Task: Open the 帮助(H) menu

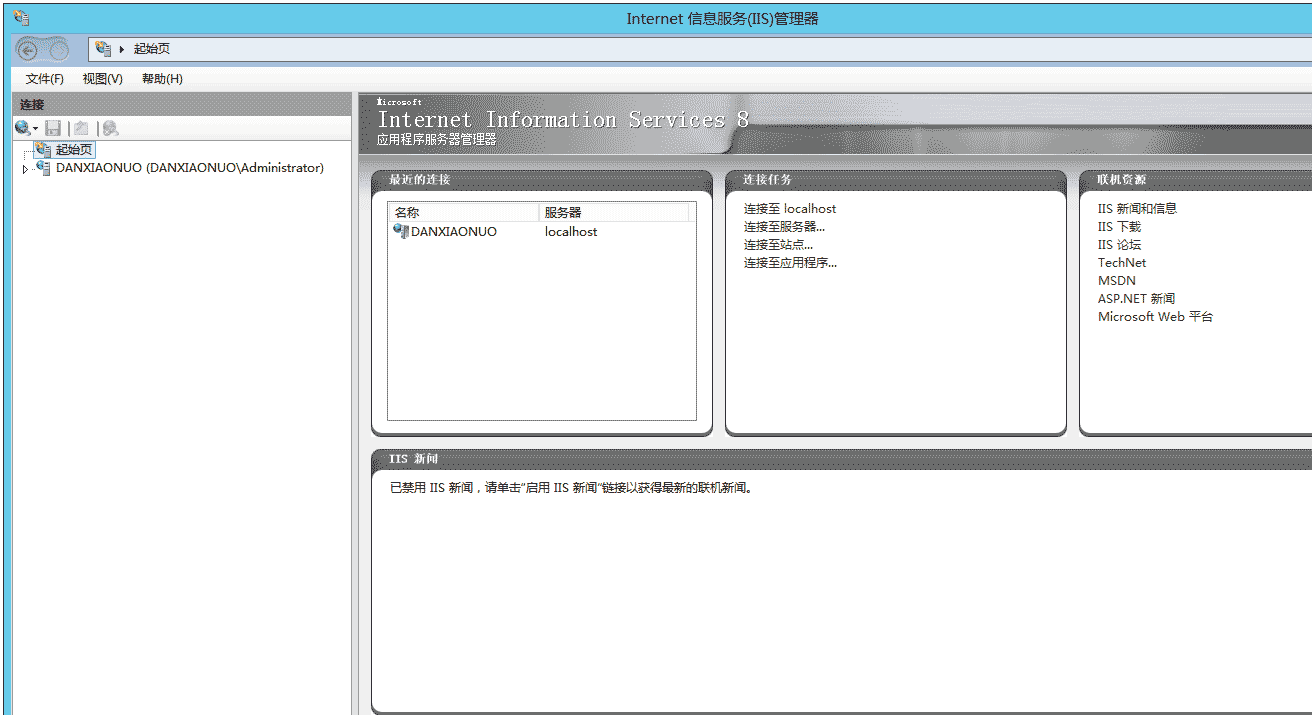Action: 162,79
